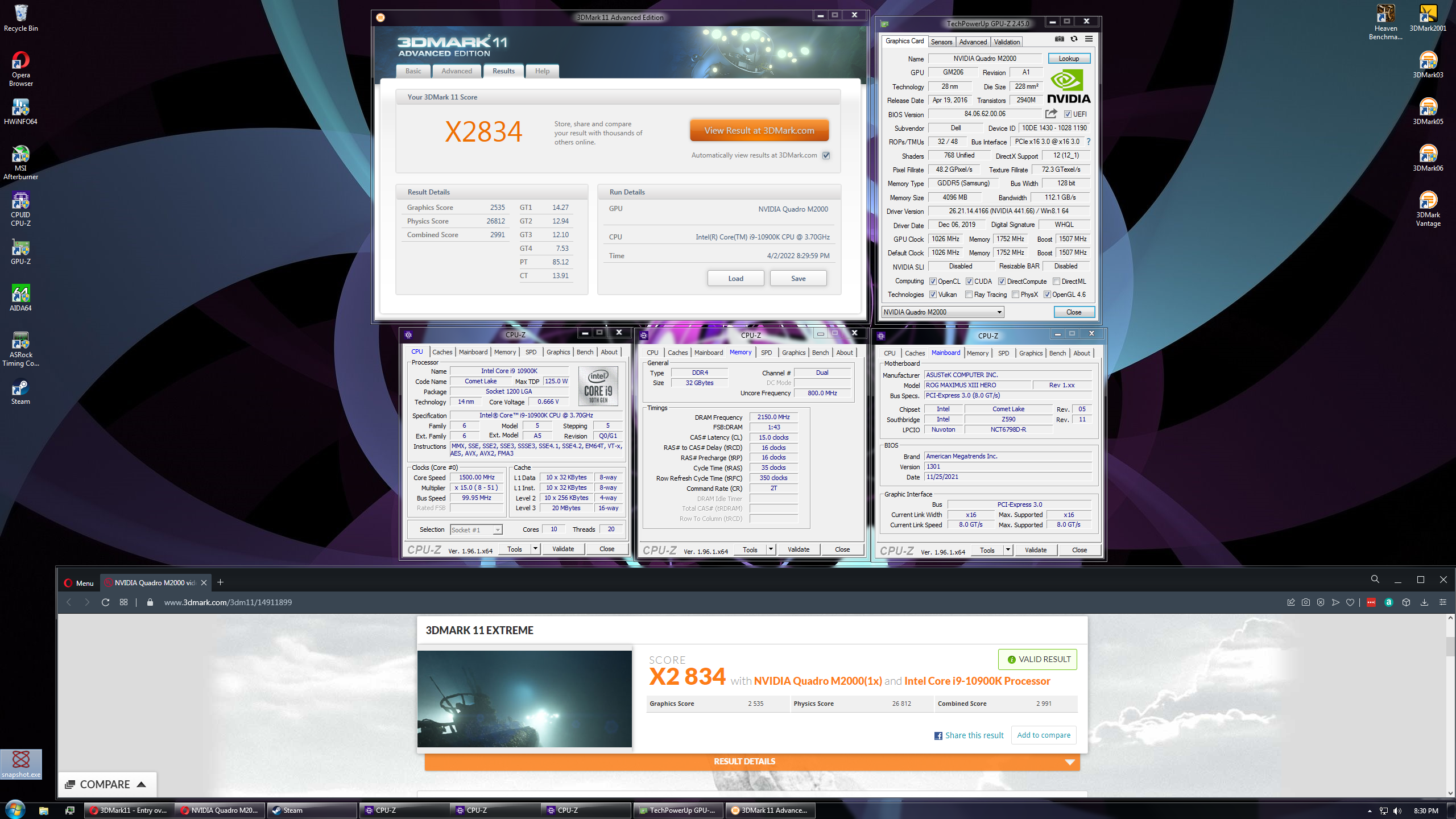Open the AIDA64 desktop icon
The image size is (1456, 819).
[x=20, y=297]
